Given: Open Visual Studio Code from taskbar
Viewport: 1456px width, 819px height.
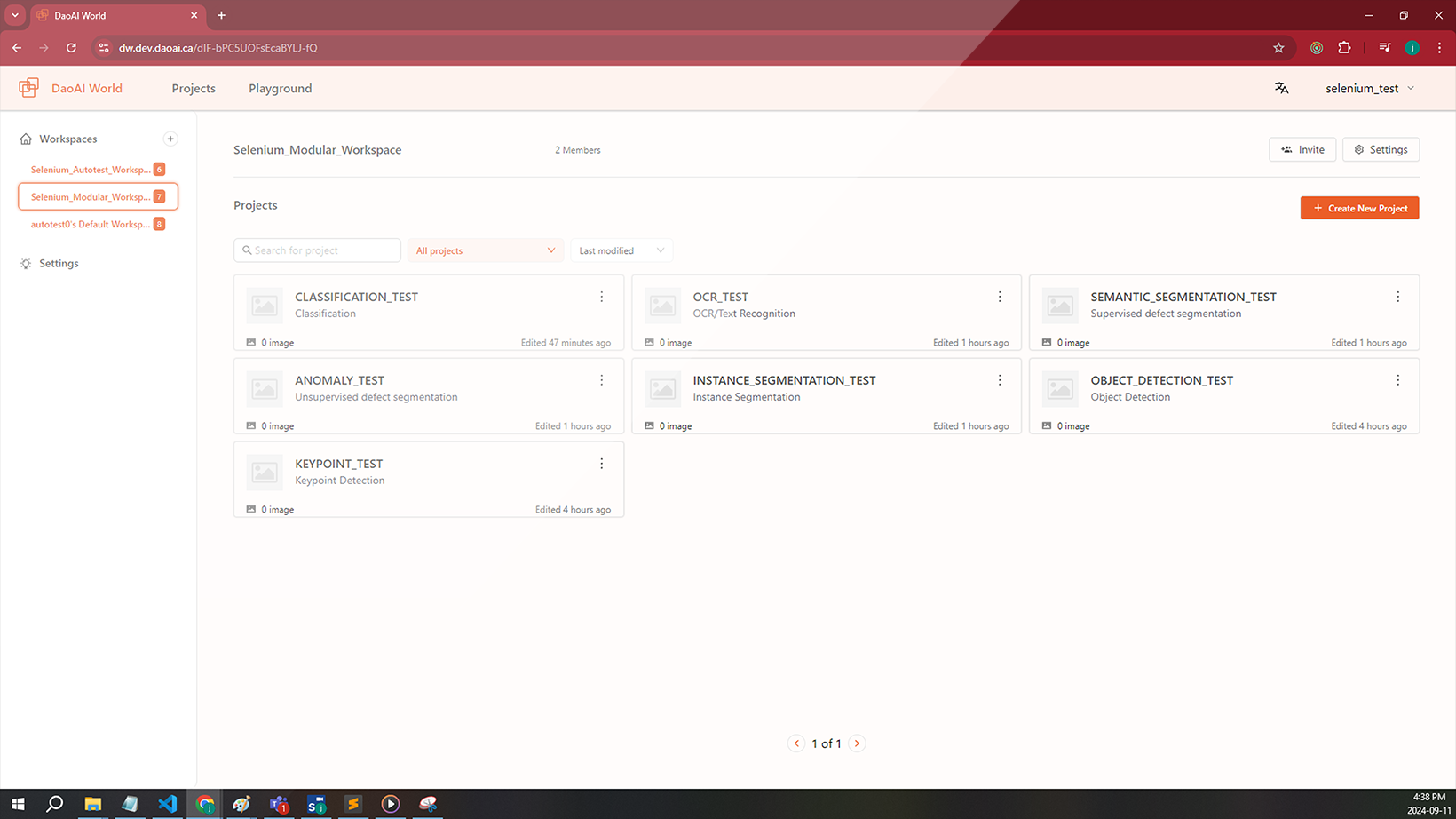Looking at the screenshot, I should (167, 804).
